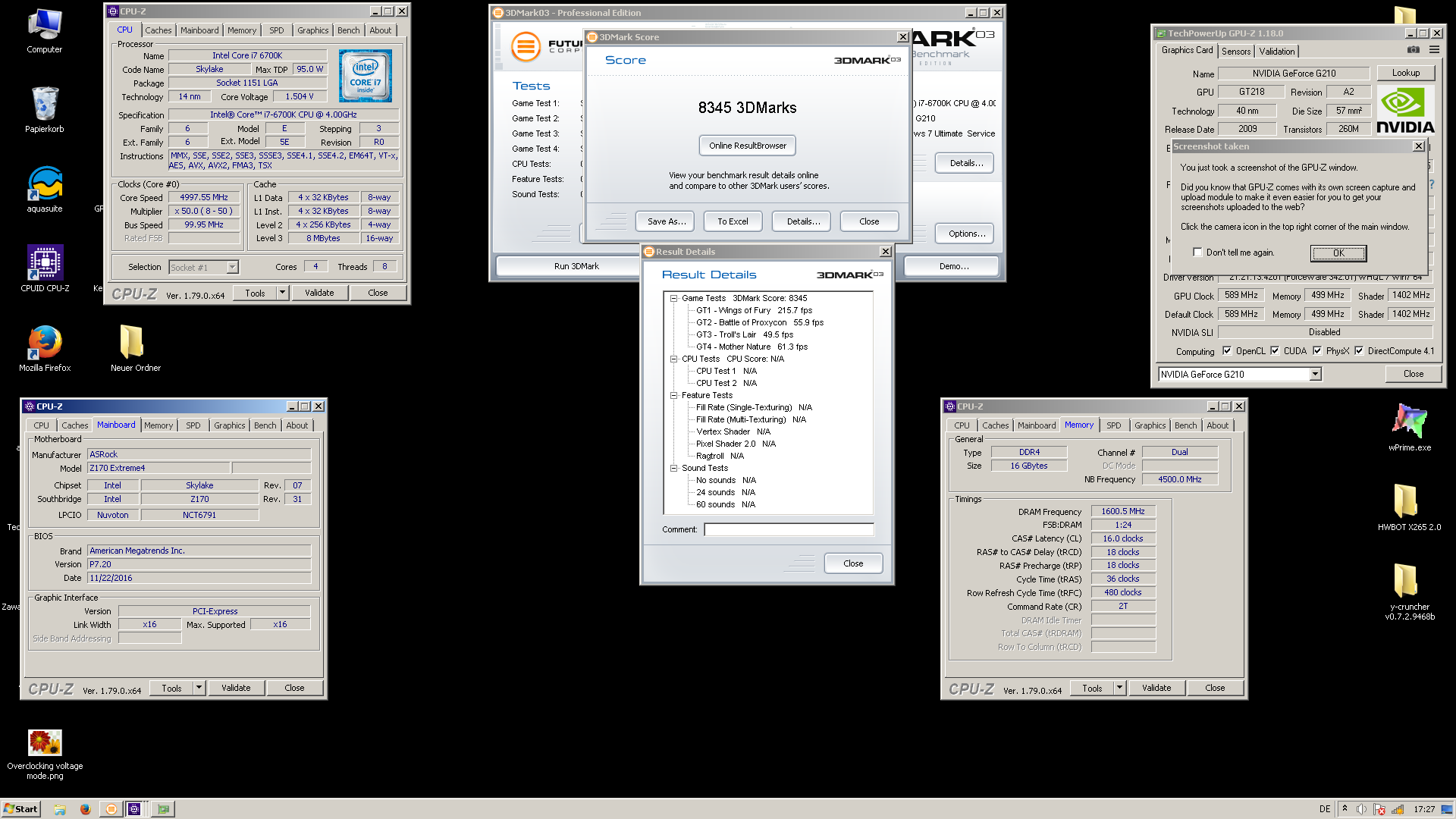
Task: Click Validate in the top CPU-Z window
Action: (x=319, y=293)
